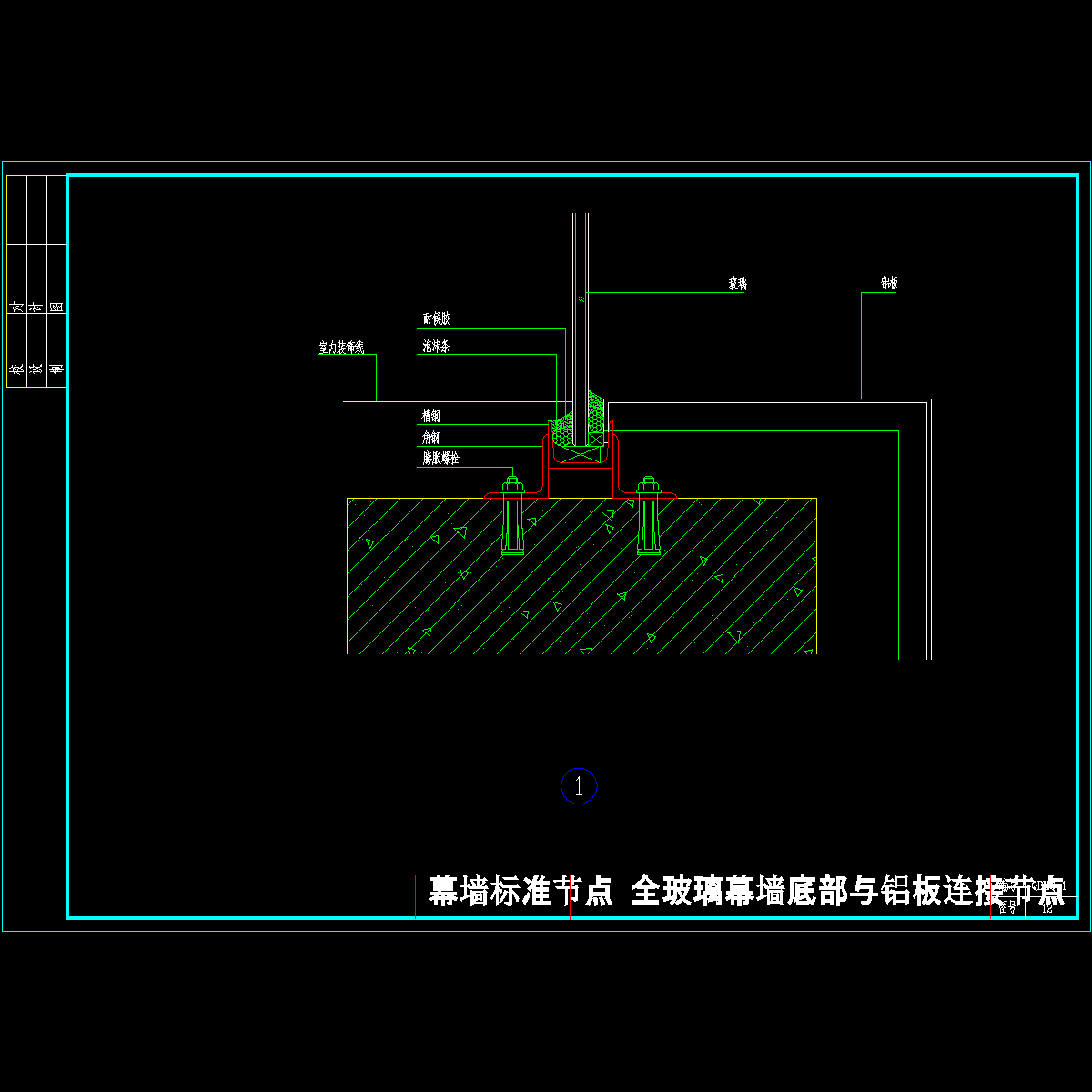1092x1092 pixels.
Task: Click the crossed setting block under glass
Action: (581, 453)
